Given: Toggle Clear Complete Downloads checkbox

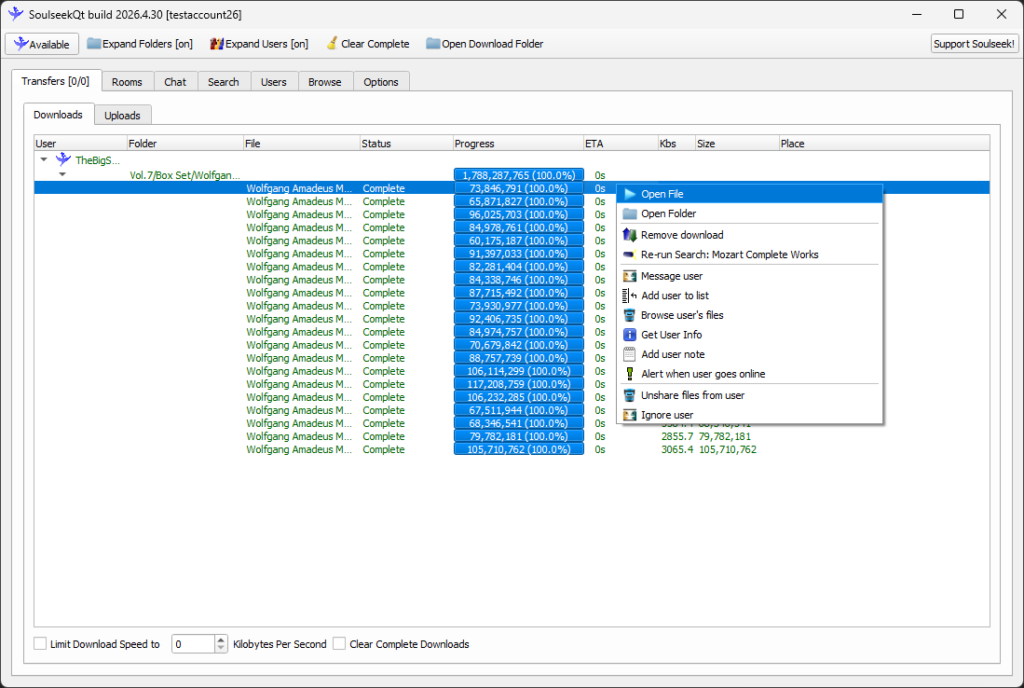Looking at the screenshot, I should pyautogui.click(x=339, y=644).
